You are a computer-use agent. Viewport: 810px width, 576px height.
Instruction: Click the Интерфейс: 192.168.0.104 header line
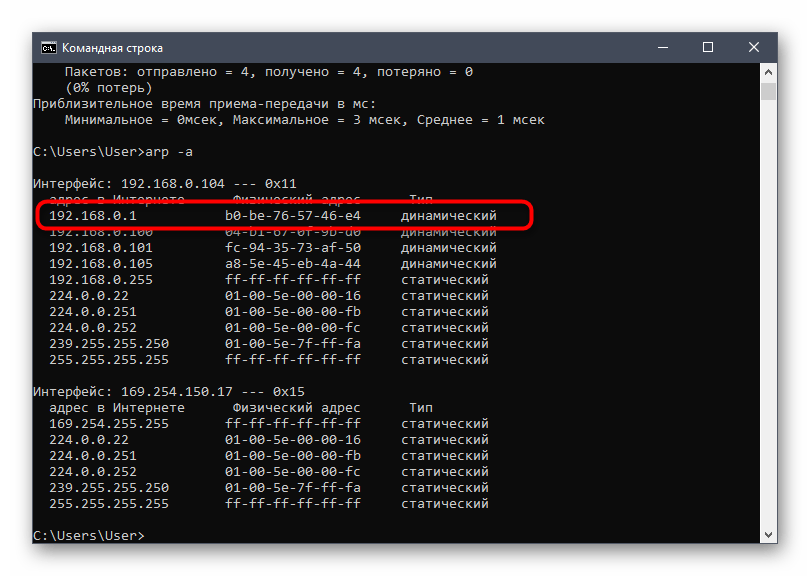[x=164, y=184]
